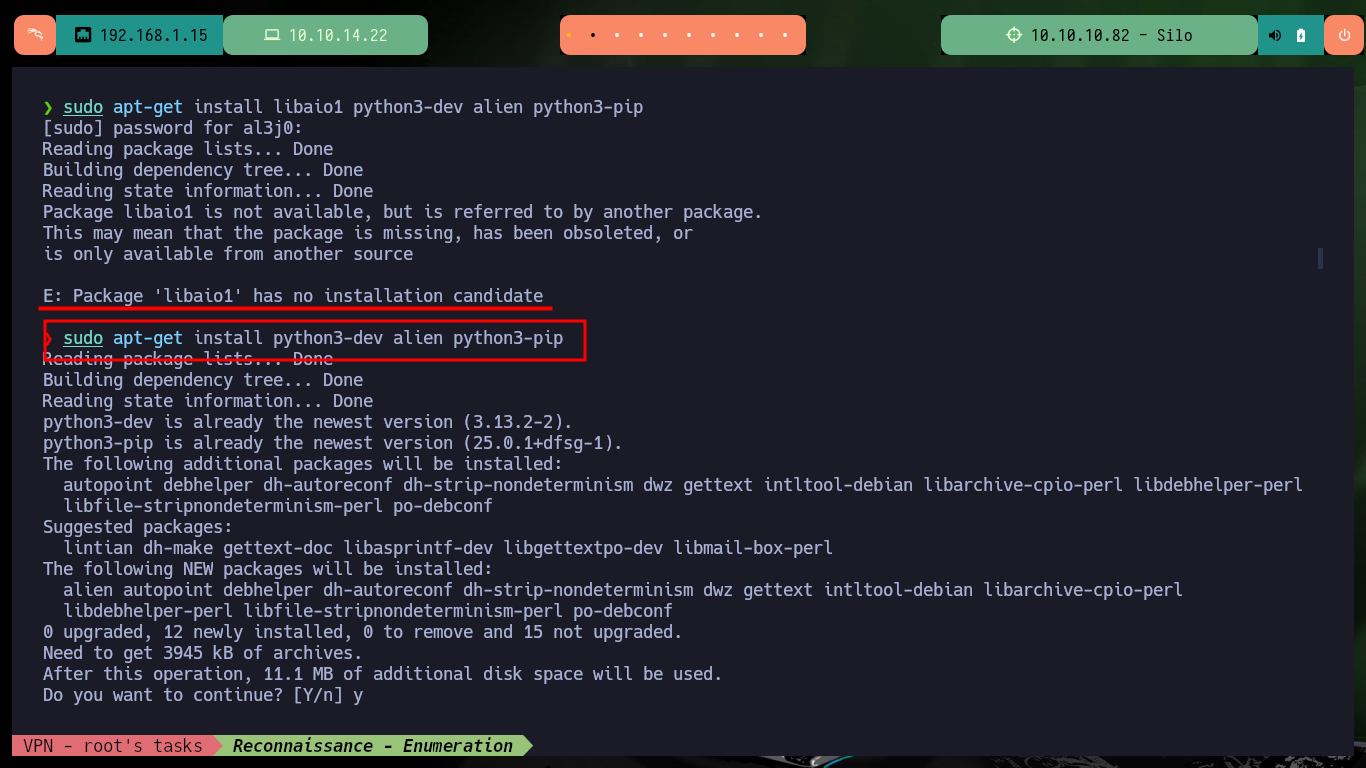Click the 192.168.1.15 local IP label
The height and width of the screenshot is (768, 1366).
click(154, 35)
